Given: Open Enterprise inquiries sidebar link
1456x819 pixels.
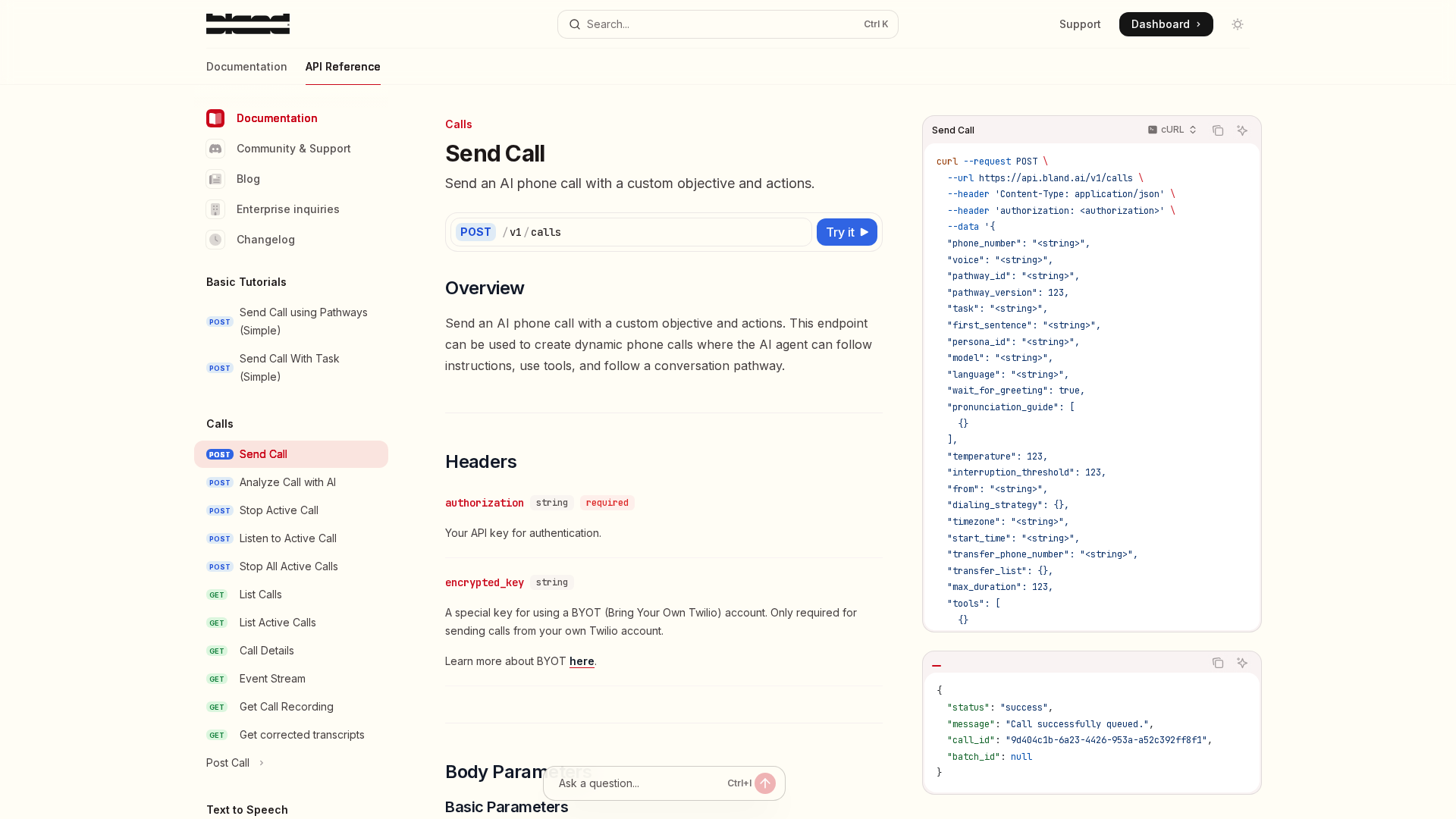Looking at the screenshot, I should [x=287, y=209].
